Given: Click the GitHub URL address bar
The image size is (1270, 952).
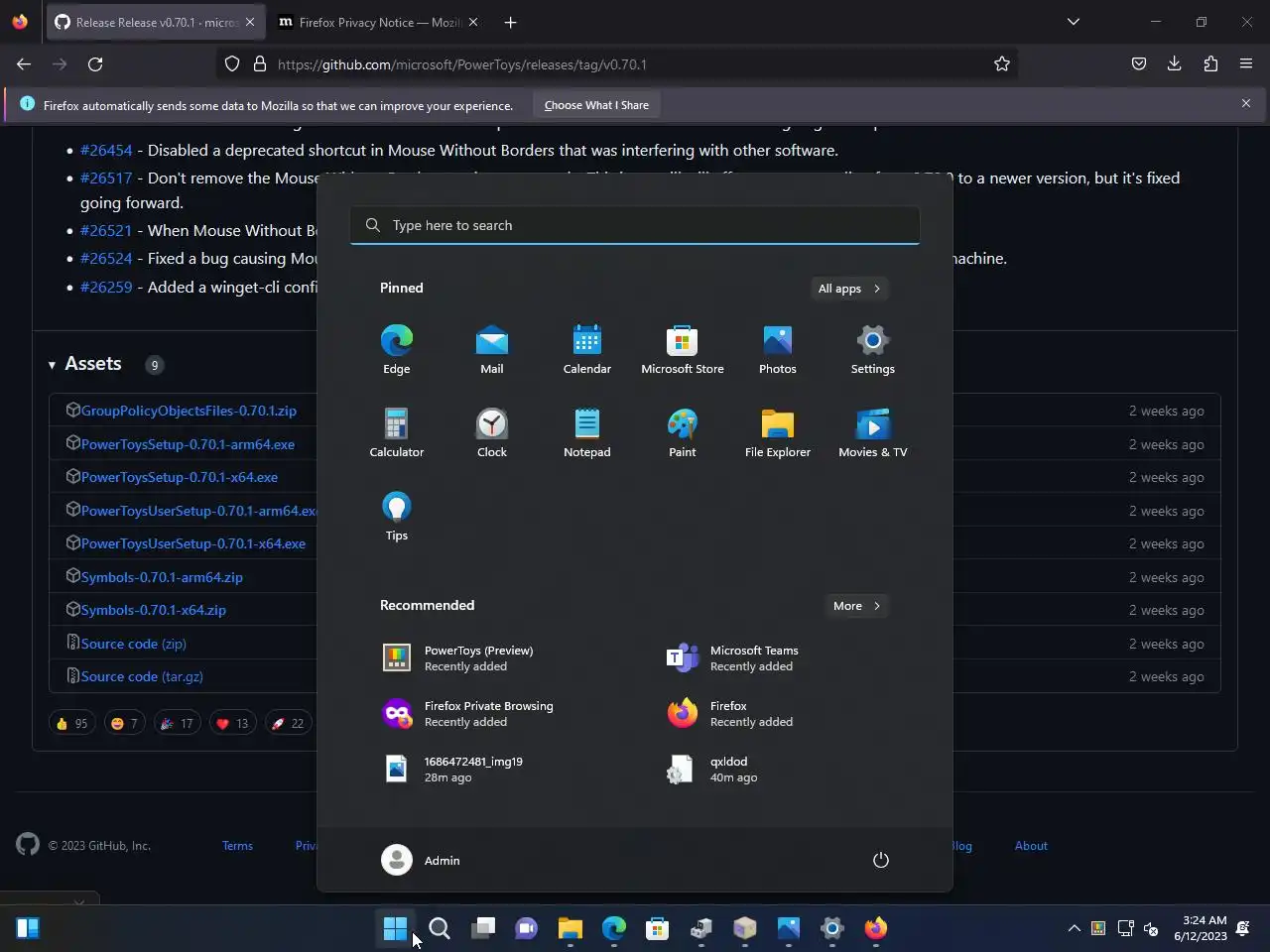Looking at the screenshot, I should (x=615, y=64).
